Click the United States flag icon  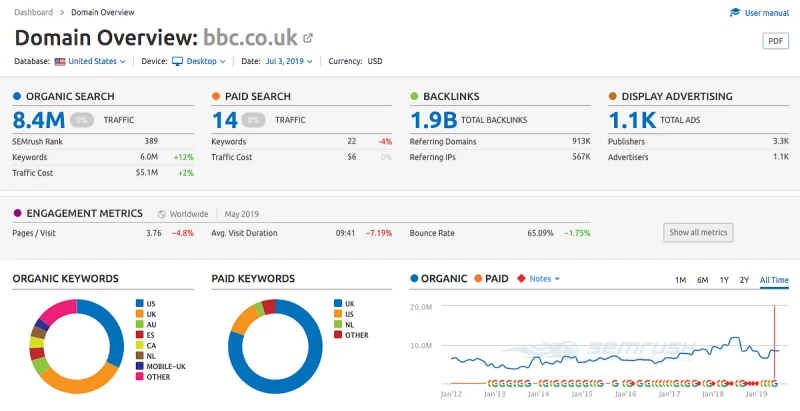[60, 61]
